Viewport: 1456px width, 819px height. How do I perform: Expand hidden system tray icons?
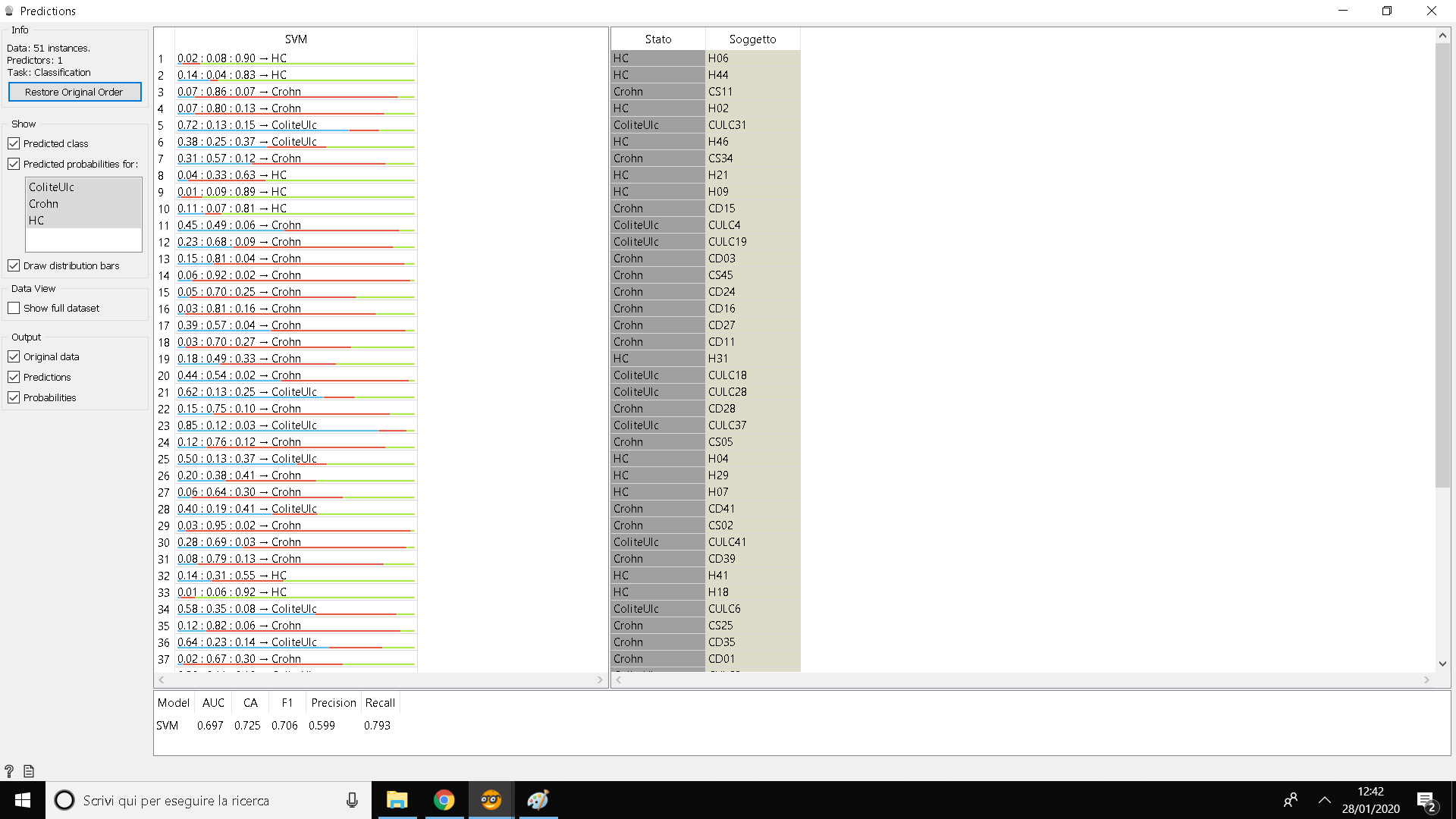coord(1326,800)
